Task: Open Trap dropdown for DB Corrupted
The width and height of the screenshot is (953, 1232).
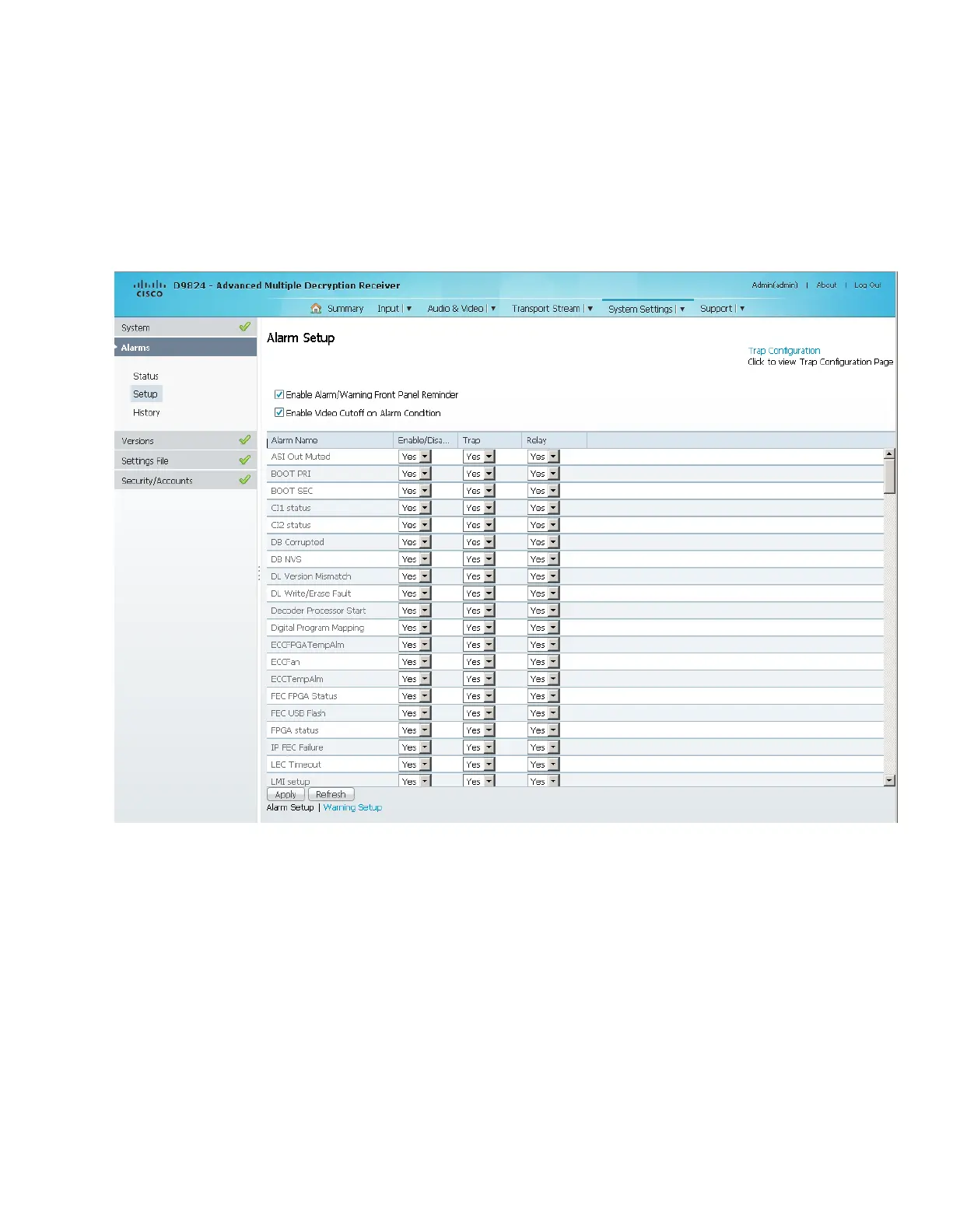Action: tap(479, 542)
